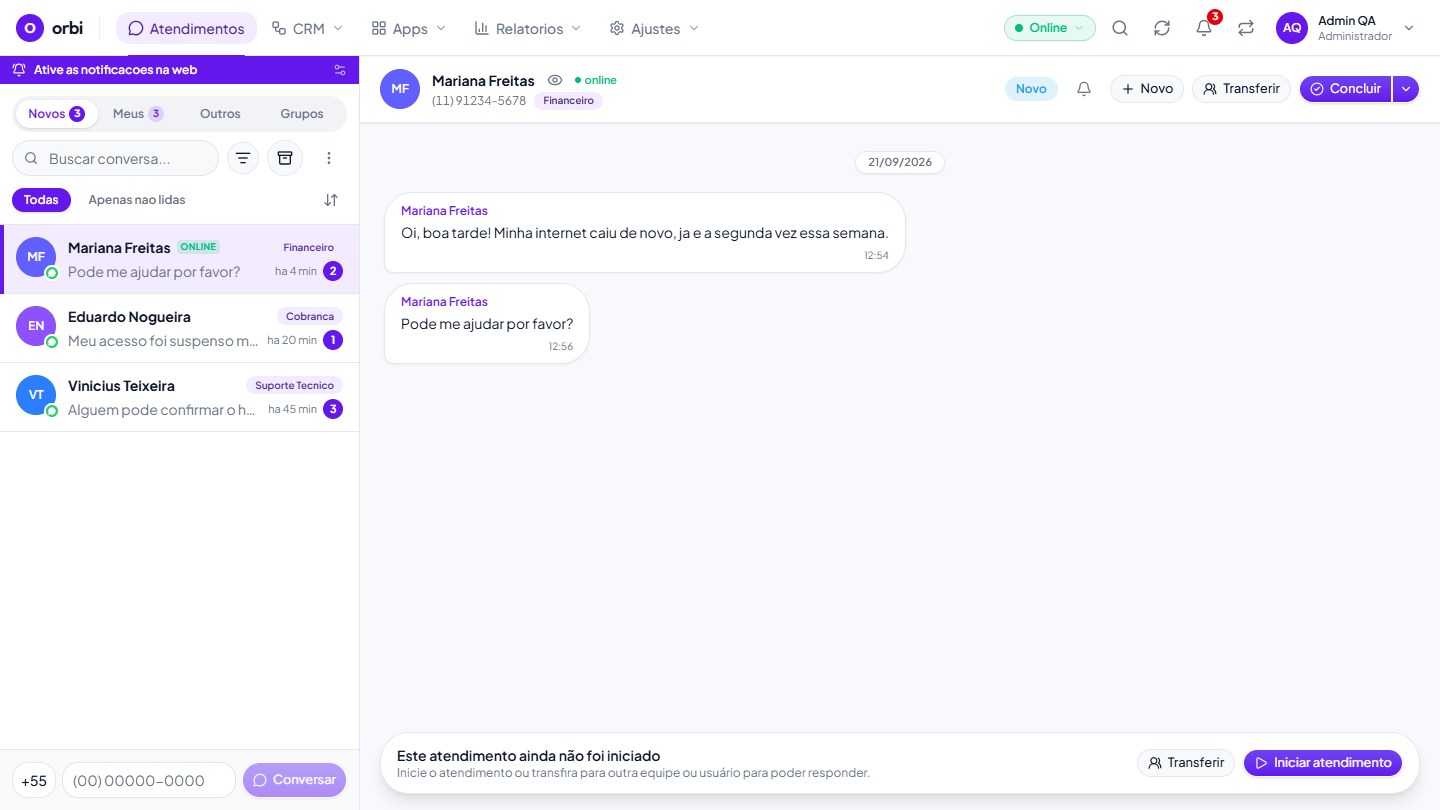Click the Conversar button
Image resolution: width=1440 pixels, height=810 pixels.
click(294, 780)
